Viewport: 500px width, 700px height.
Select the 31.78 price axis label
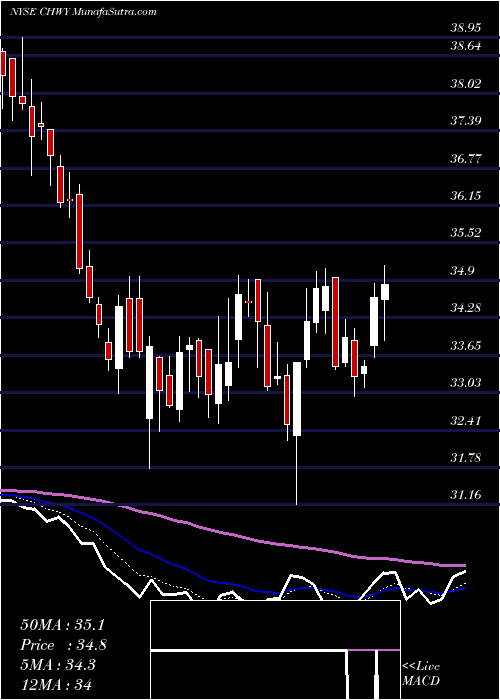coord(466,458)
